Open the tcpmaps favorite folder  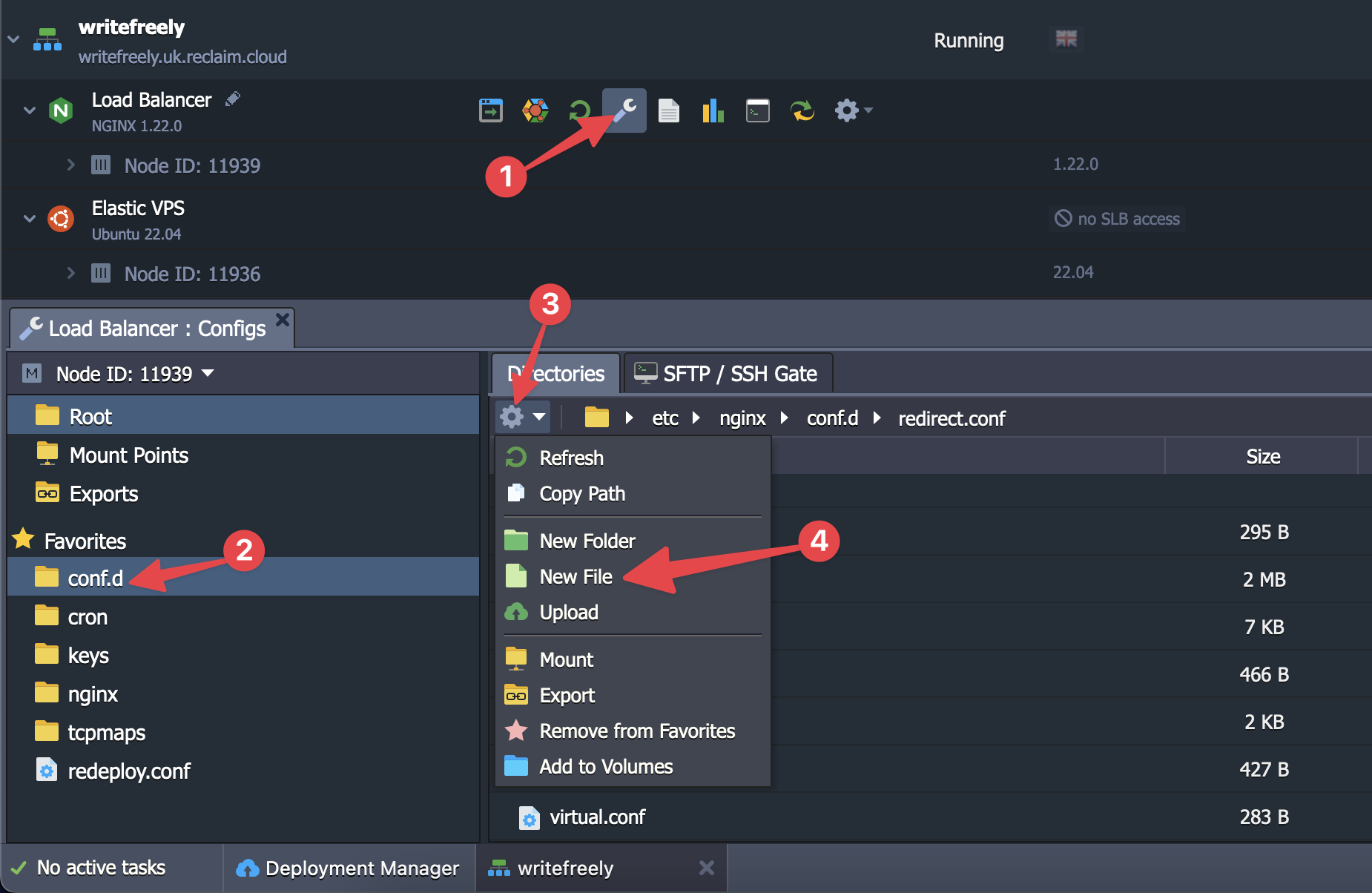coord(243,732)
